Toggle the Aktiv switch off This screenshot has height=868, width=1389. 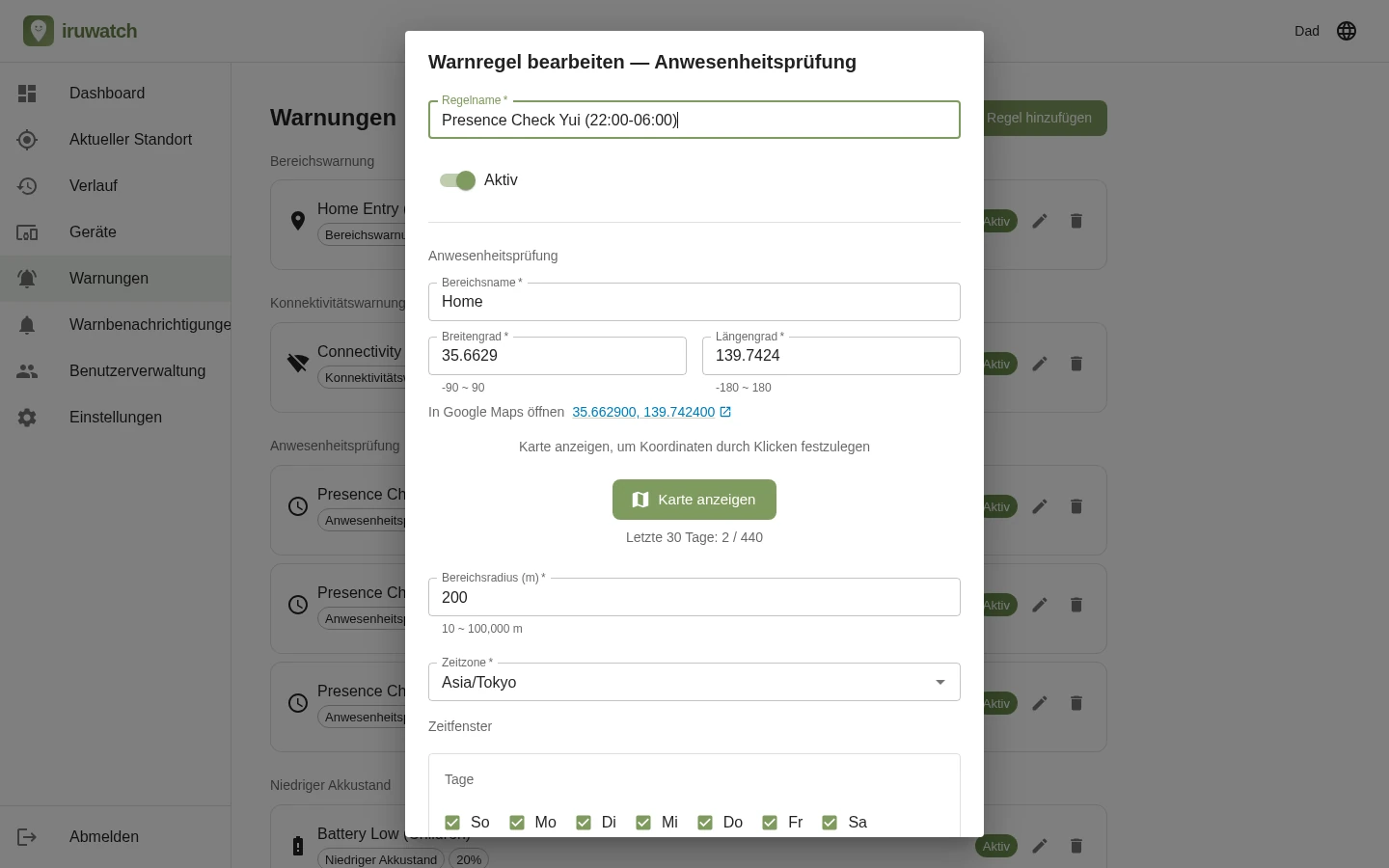457,180
